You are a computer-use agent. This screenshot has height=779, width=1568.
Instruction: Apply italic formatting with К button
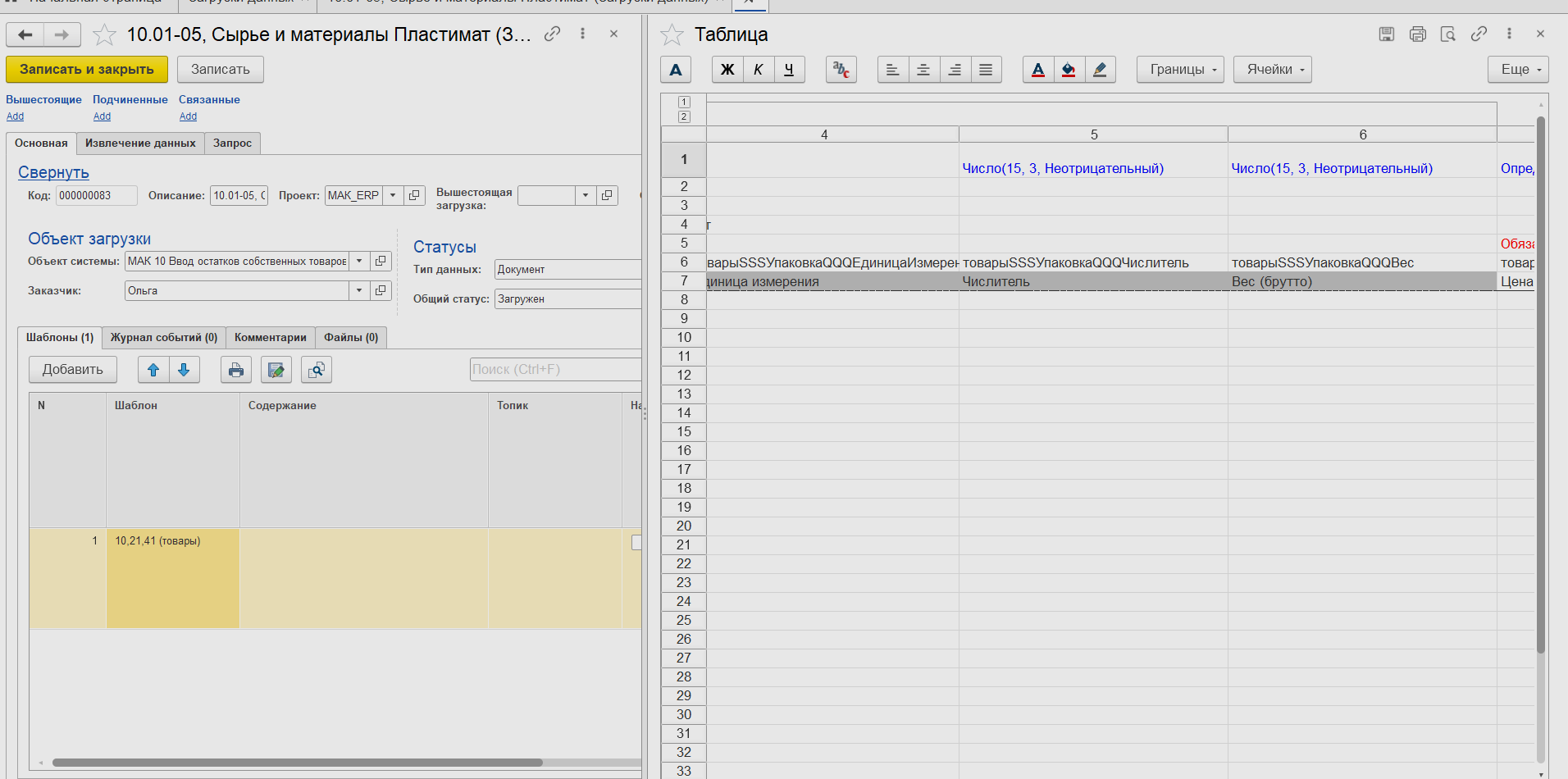tap(759, 70)
